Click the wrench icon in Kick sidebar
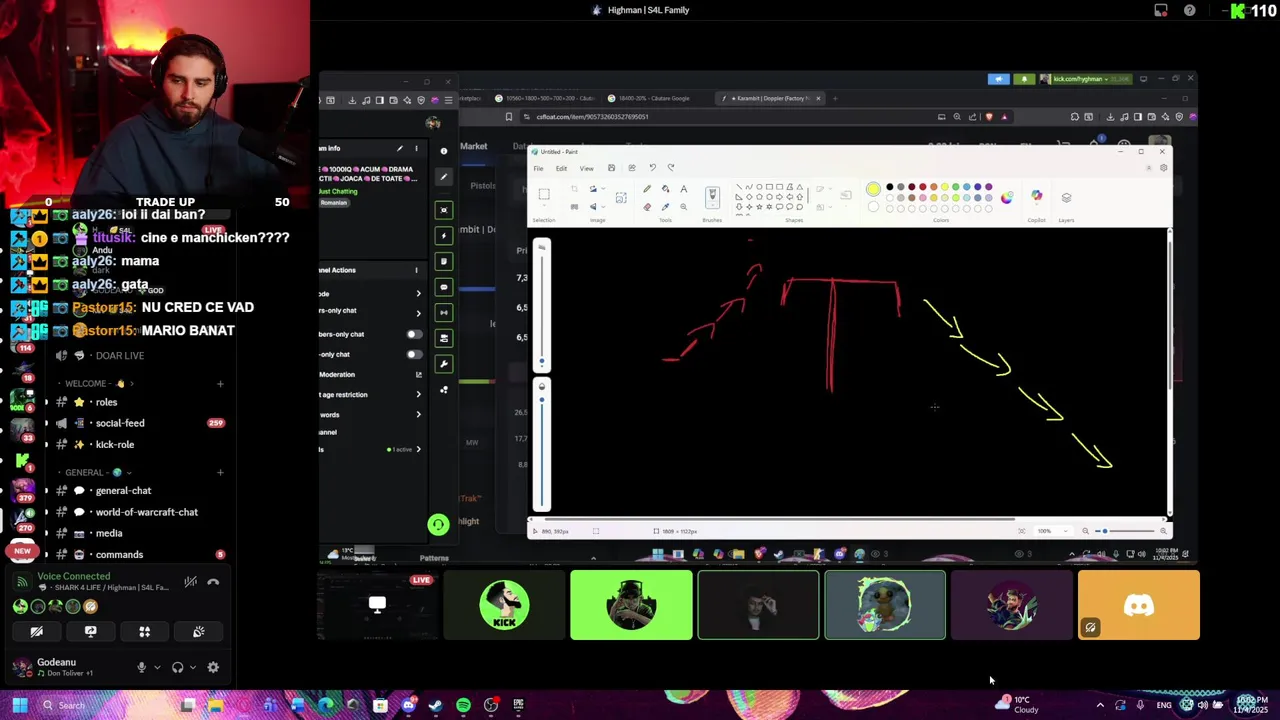 coord(444,364)
